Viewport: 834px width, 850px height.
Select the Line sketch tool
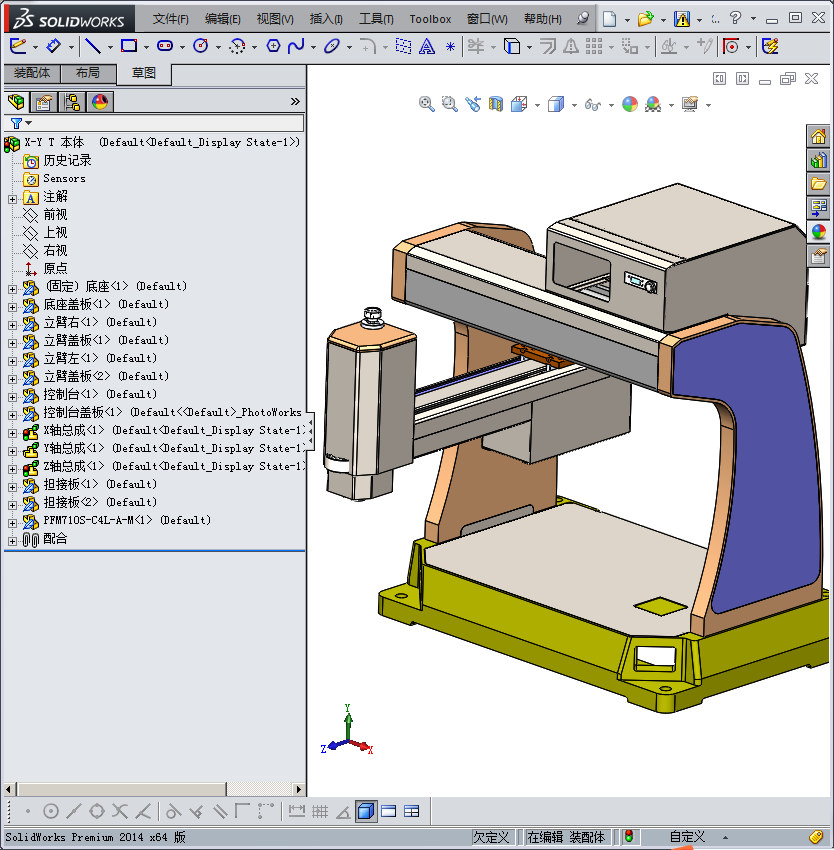(x=92, y=46)
